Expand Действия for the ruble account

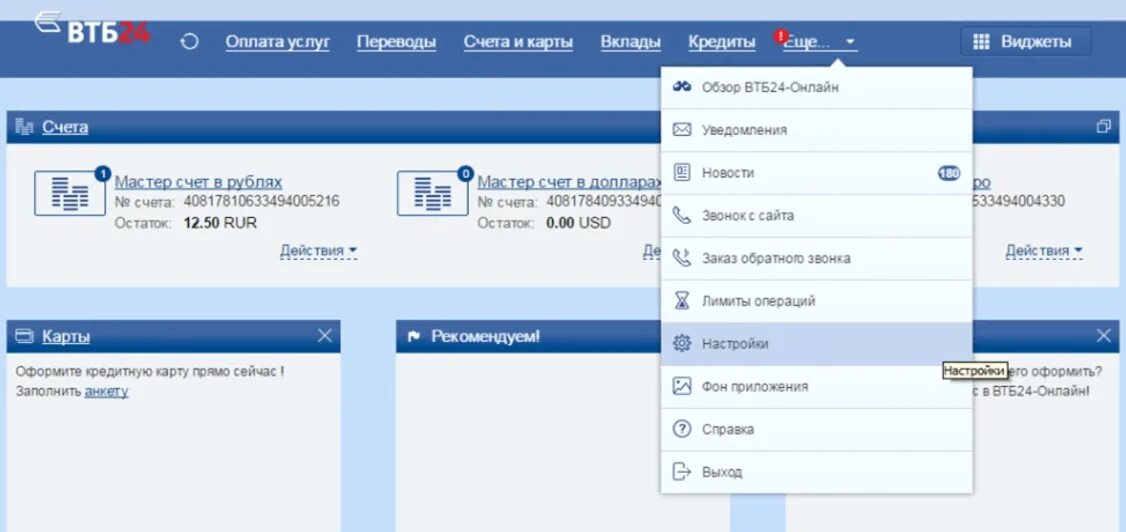pyautogui.click(x=319, y=251)
